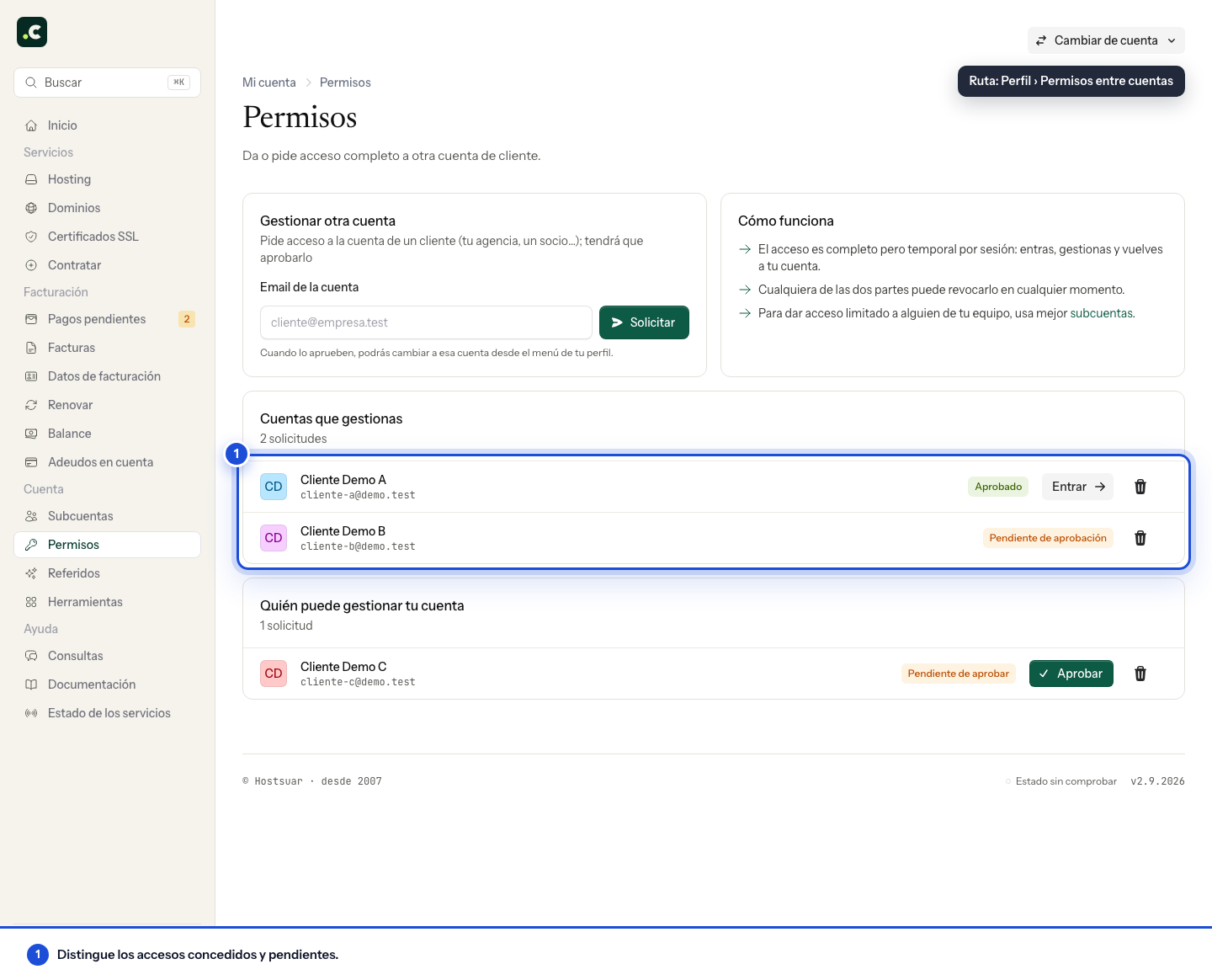Click the Pendiente de aprobación badge
Screen dimensions: 1212x980
(1048, 538)
